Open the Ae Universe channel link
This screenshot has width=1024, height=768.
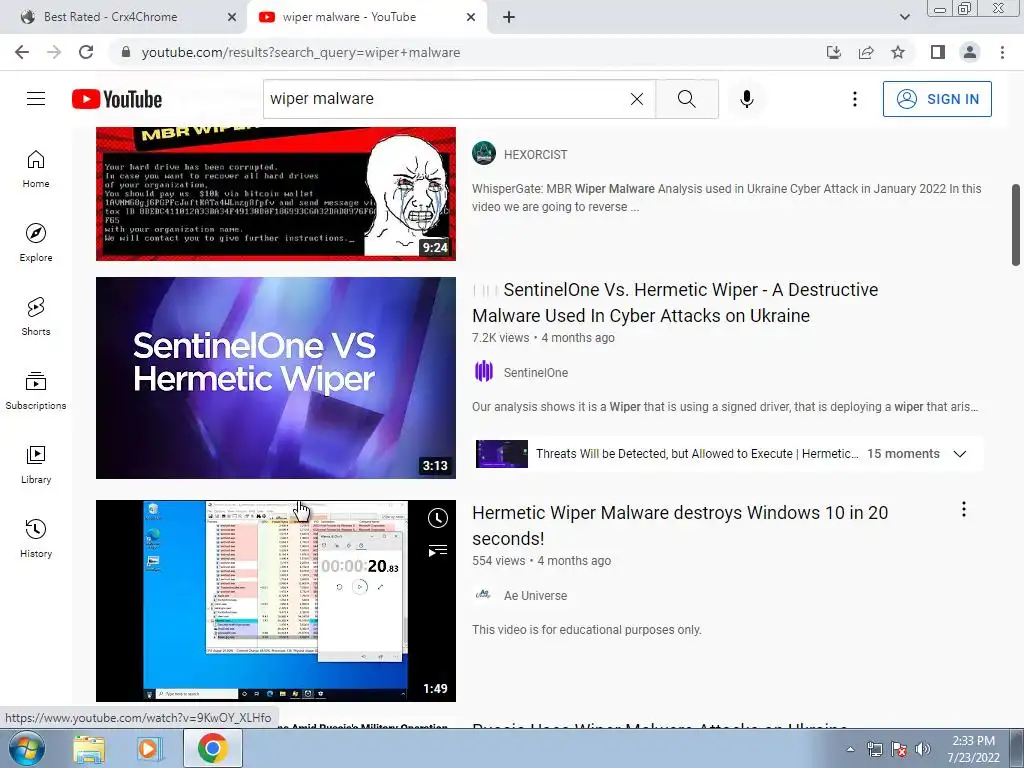tap(536, 596)
